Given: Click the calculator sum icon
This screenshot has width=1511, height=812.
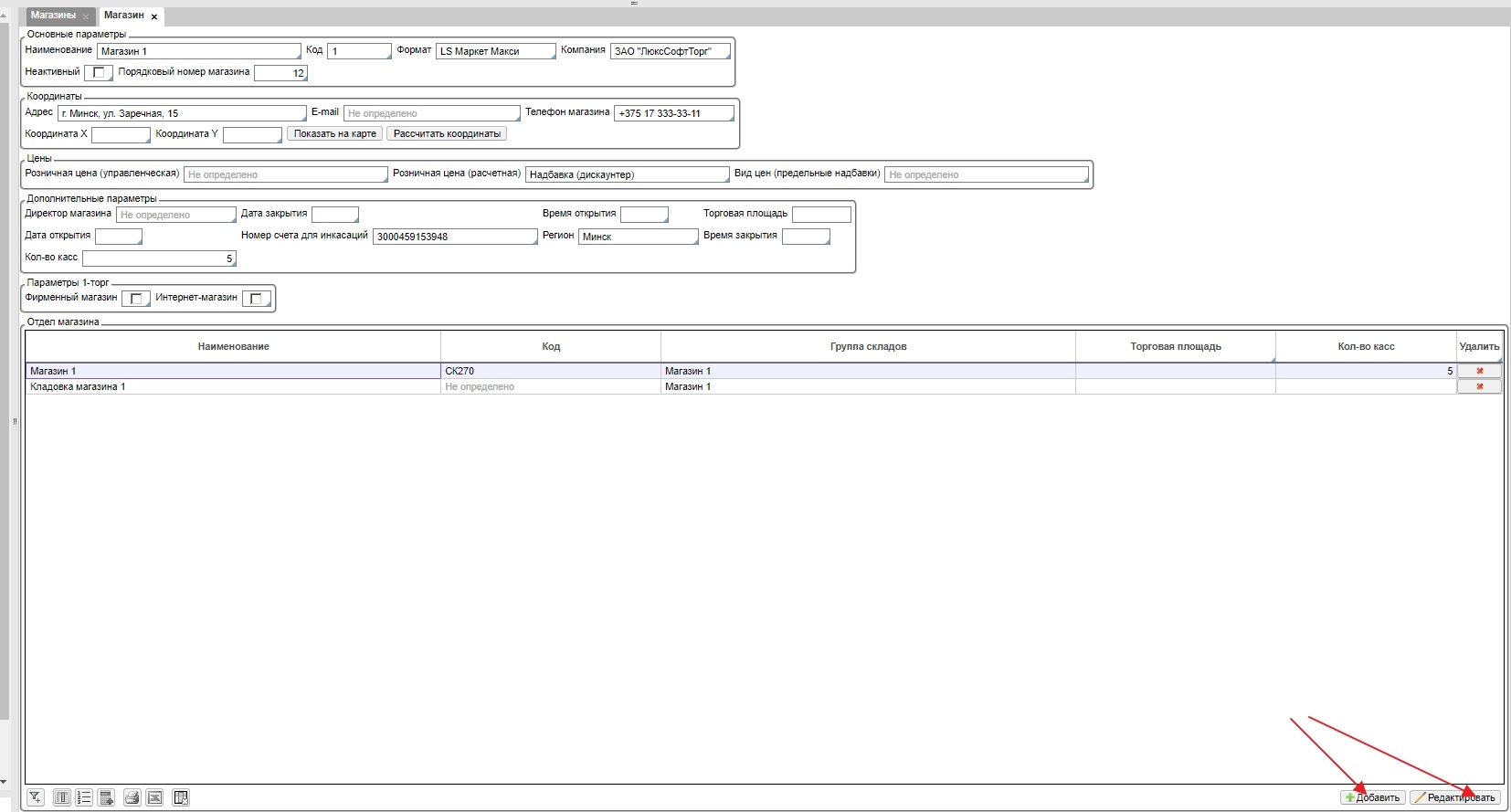Looking at the screenshot, I should [x=106, y=797].
